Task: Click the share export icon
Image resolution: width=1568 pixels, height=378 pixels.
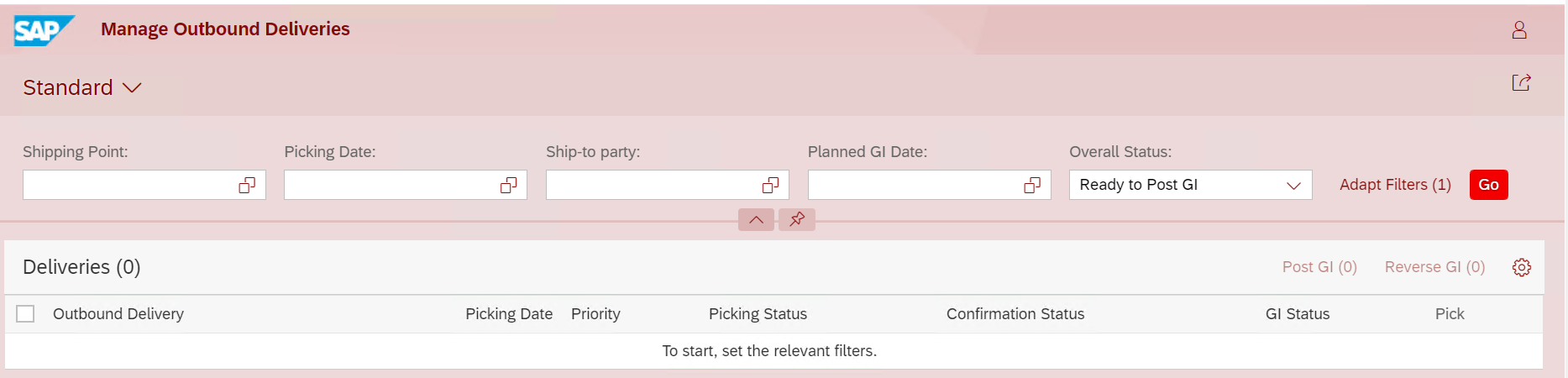Action: point(1521,82)
